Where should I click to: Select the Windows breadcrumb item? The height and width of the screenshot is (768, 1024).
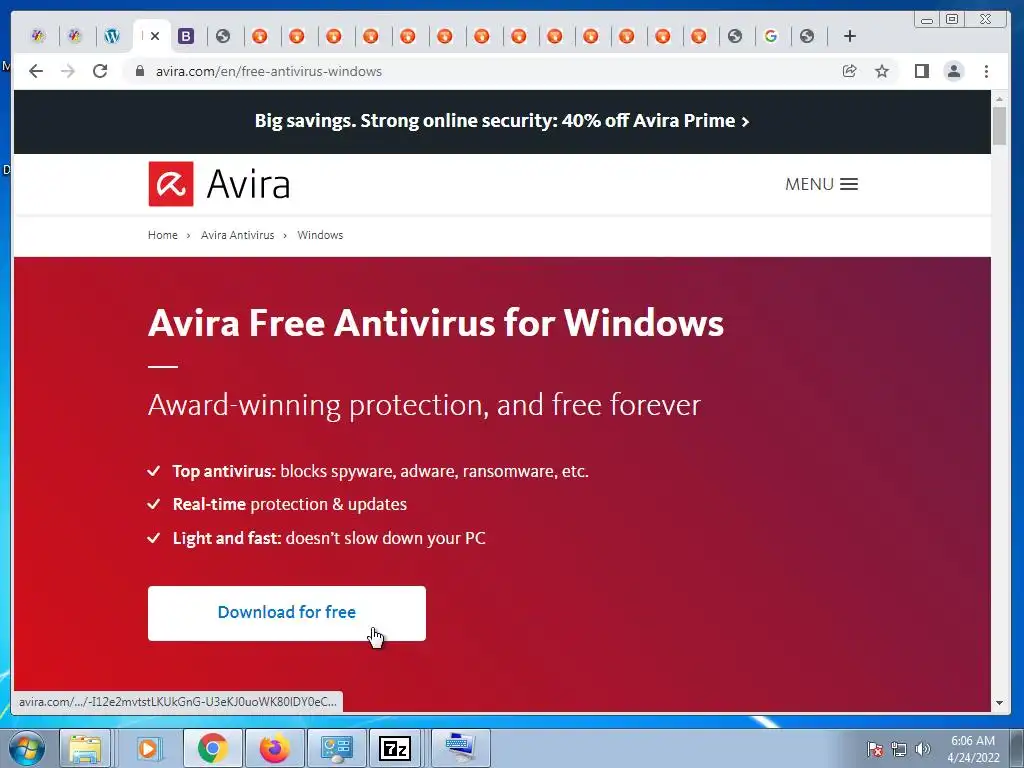[x=320, y=235]
